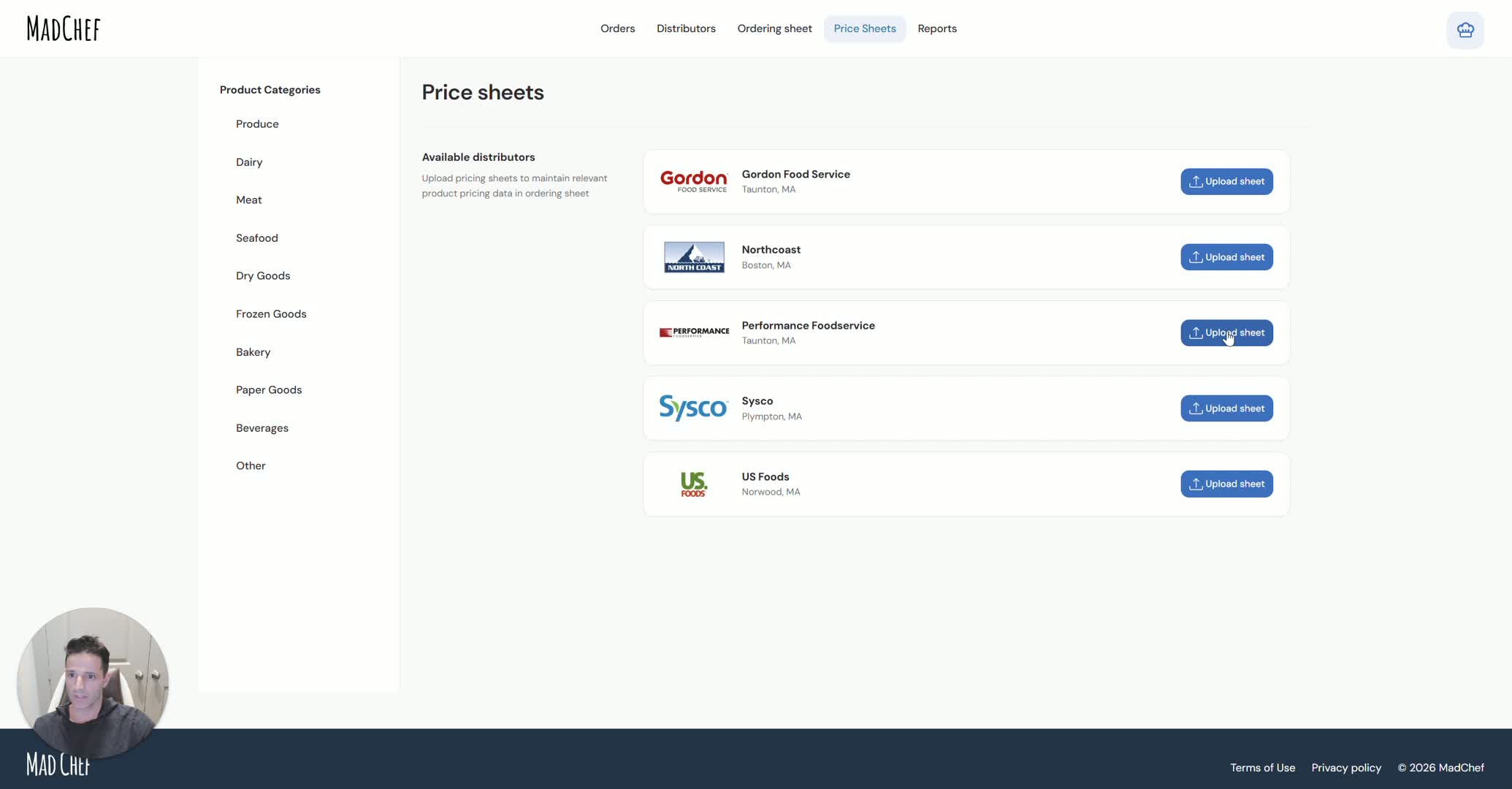This screenshot has width=1512, height=789.
Task: Navigate to Reports
Action: (x=937, y=28)
